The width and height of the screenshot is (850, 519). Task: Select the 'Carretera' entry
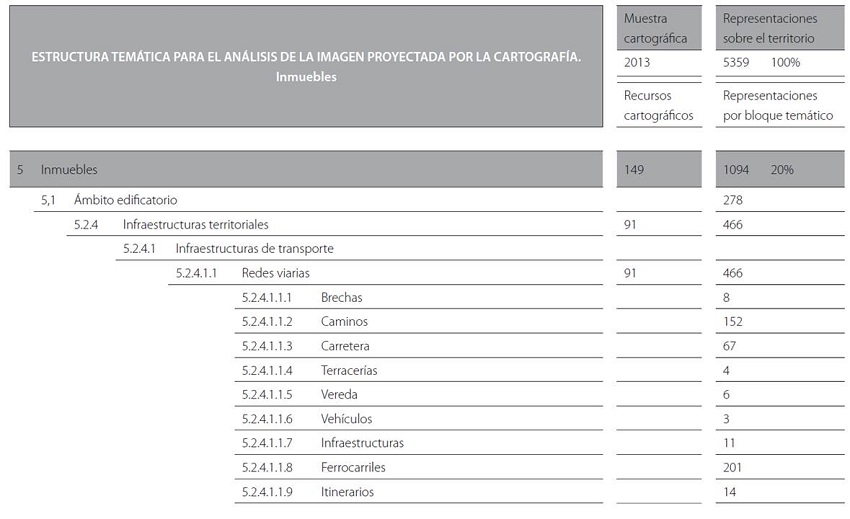(x=345, y=346)
